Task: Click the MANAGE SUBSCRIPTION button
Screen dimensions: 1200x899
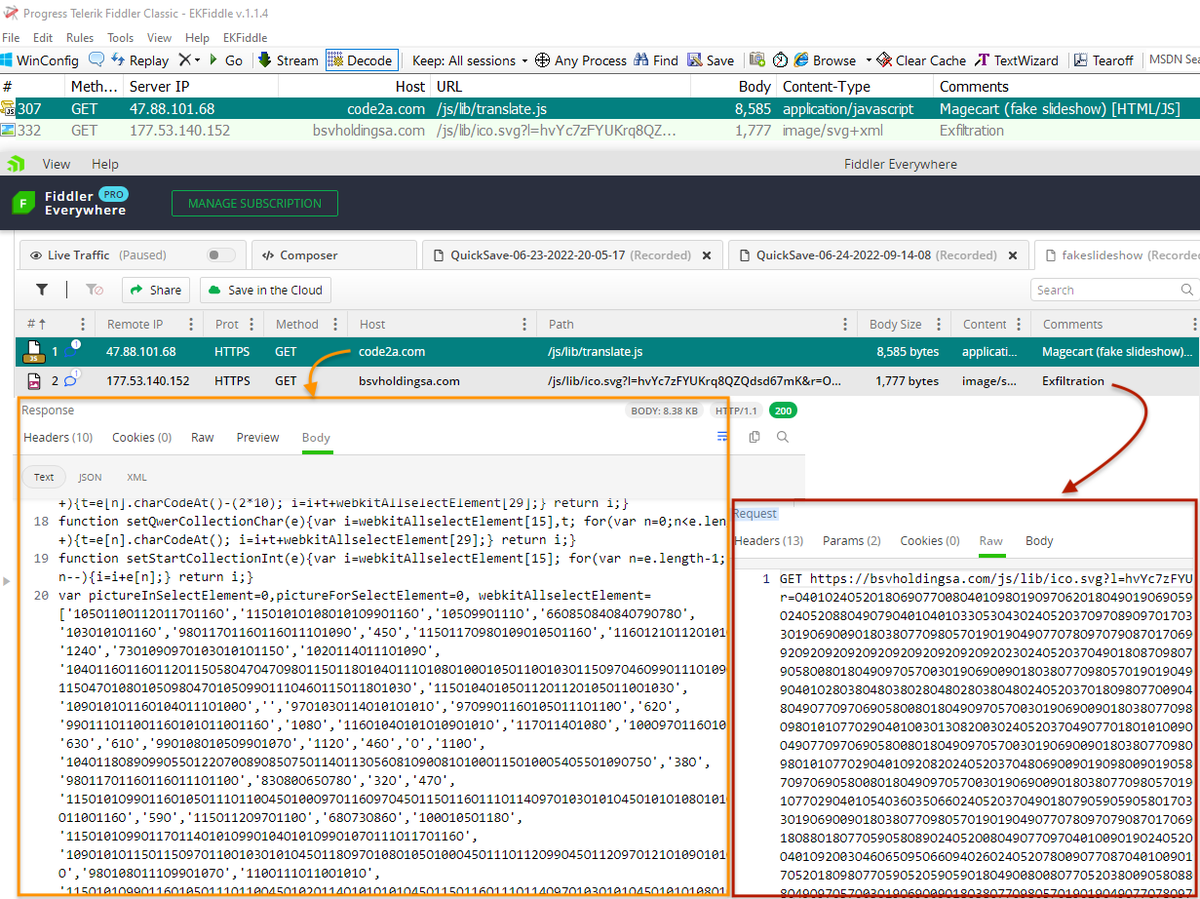Action: [x=255, y=203]
